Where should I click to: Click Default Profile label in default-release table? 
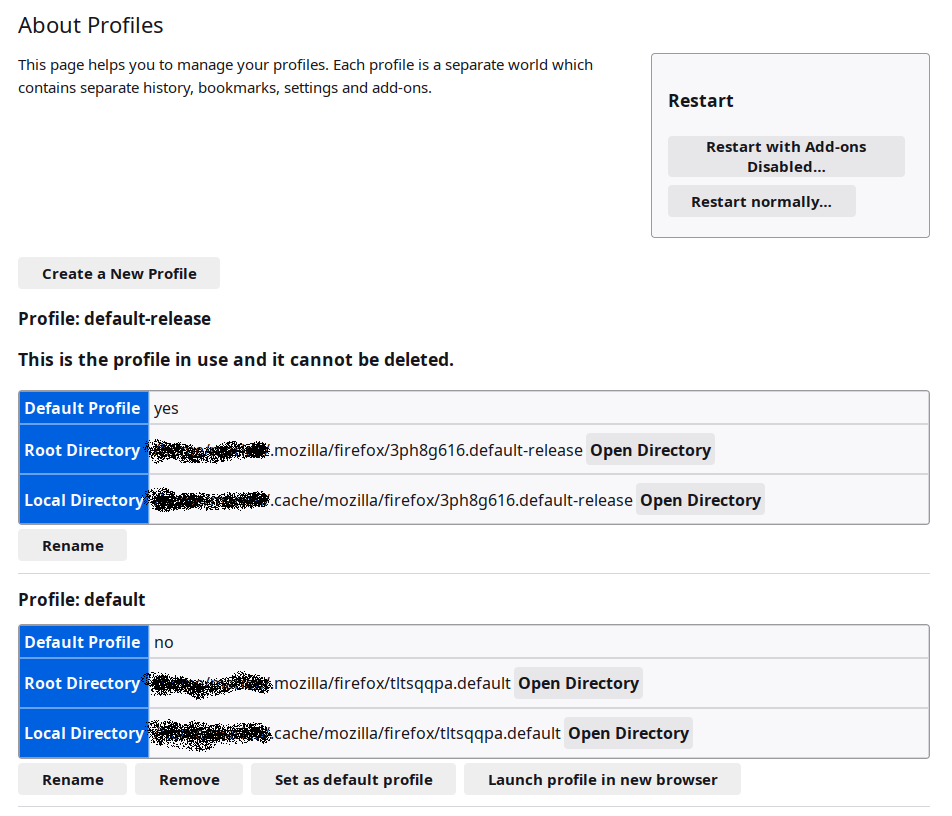pyautogui.click(x=83, y=408)
